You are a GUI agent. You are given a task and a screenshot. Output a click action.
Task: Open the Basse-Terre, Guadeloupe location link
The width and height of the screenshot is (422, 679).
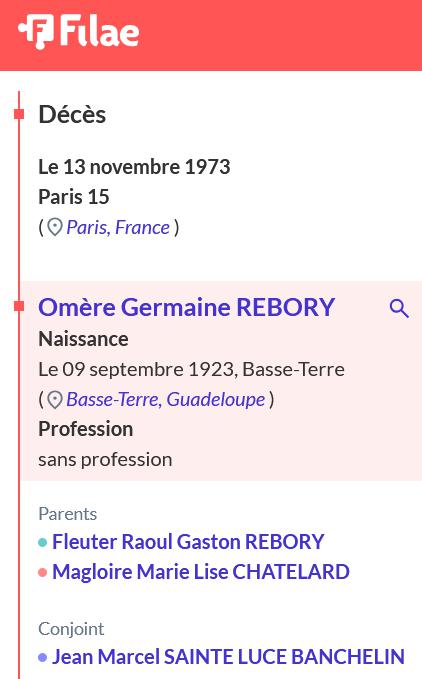click(x=166, y=399)
